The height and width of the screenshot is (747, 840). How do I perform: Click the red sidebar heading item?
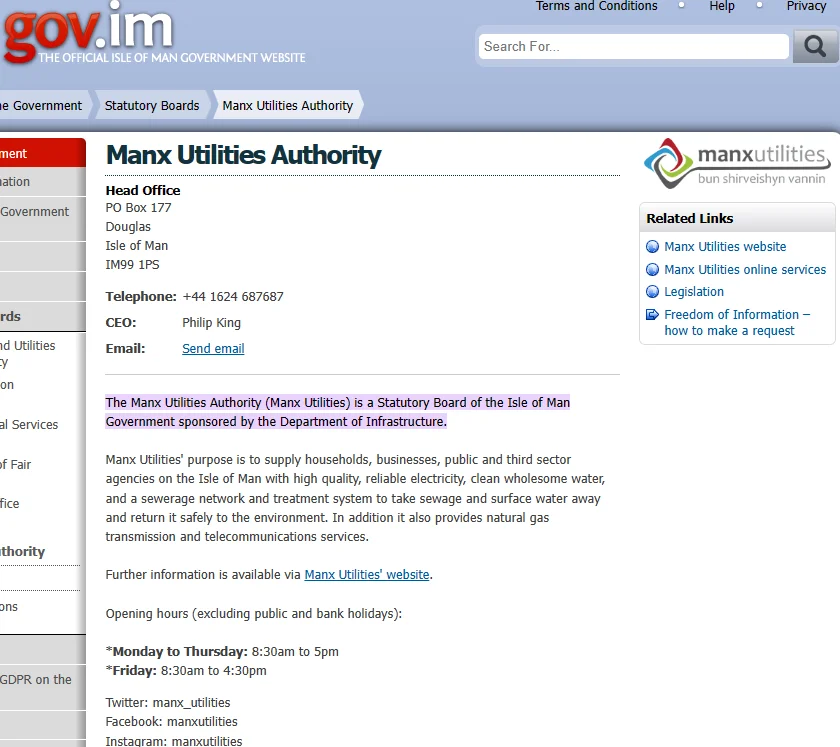pyautogui.click(x=43, y=153)
